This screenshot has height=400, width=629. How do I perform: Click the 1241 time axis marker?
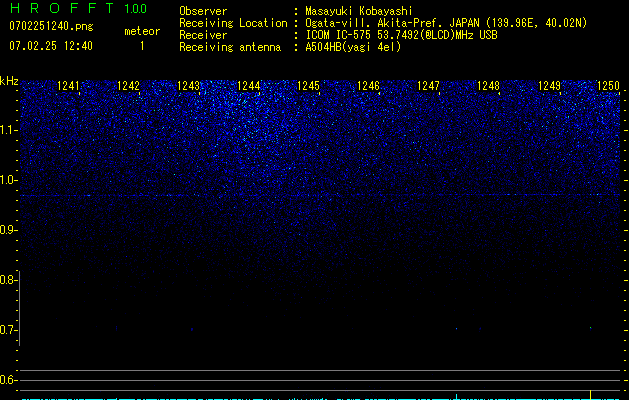pyautogui.click(x=68, y=85)
